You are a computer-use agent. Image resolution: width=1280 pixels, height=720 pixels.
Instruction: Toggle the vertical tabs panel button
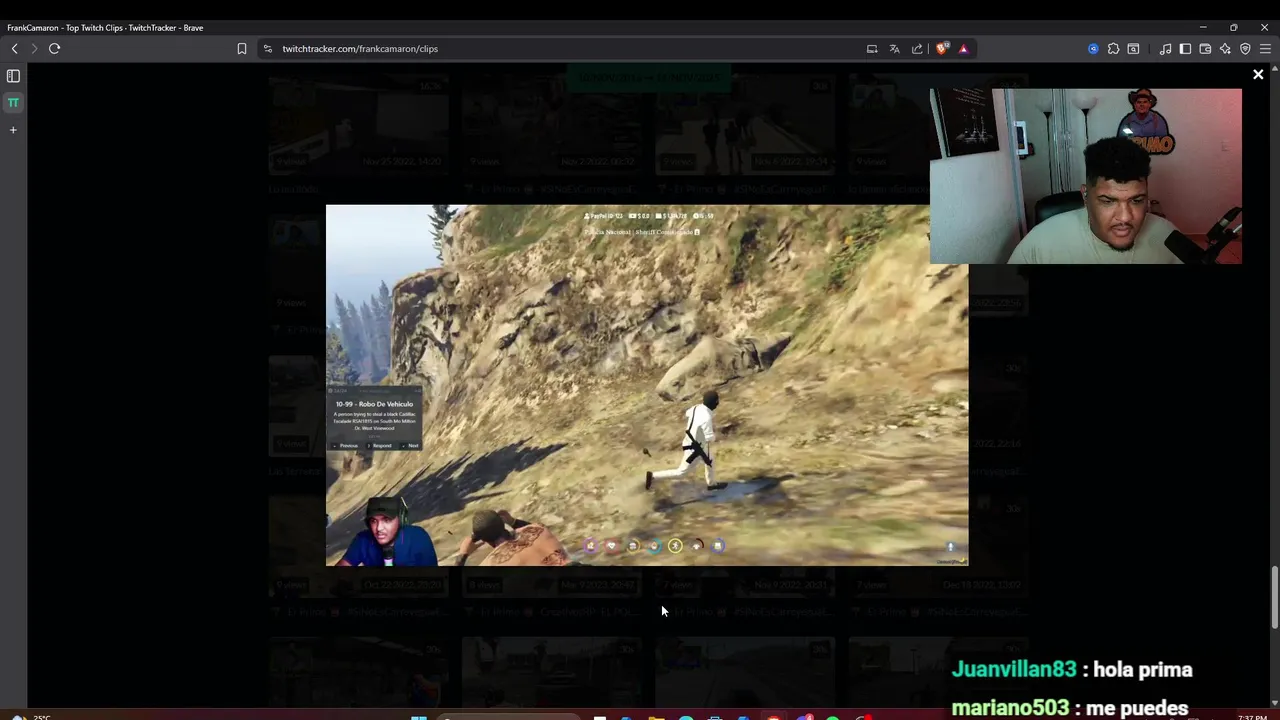click(13, 75)
